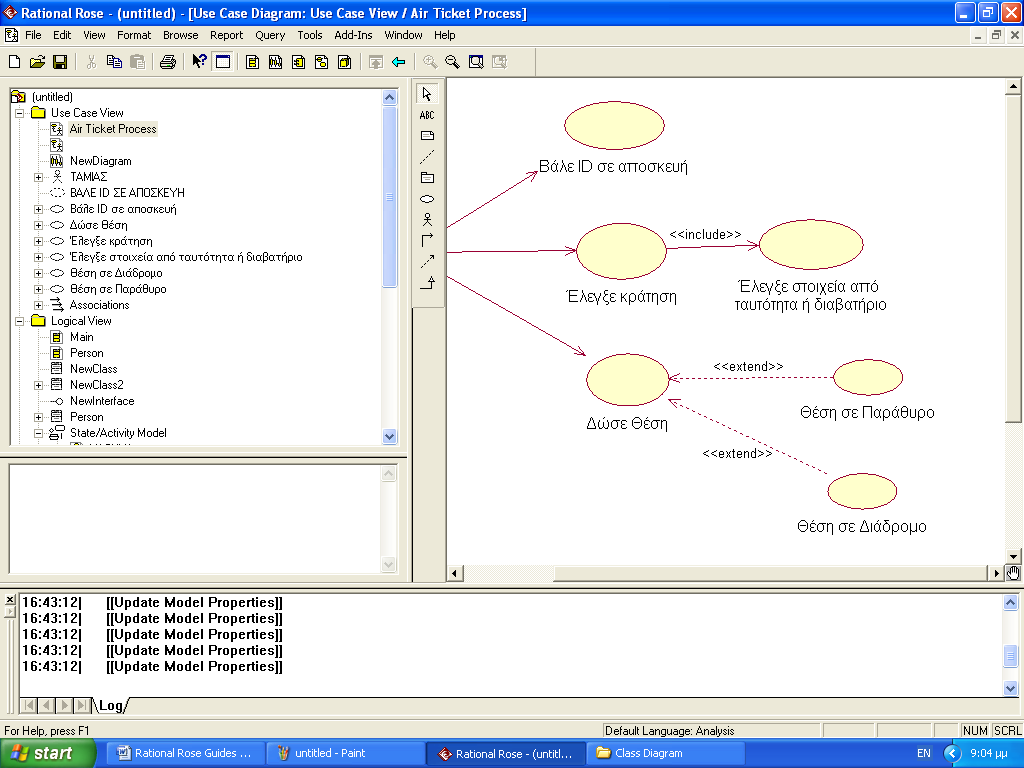Switch to untitled - Paint taskbar window
The width and height of the screenshot is (1024, 768).
(x=345, y=754)
